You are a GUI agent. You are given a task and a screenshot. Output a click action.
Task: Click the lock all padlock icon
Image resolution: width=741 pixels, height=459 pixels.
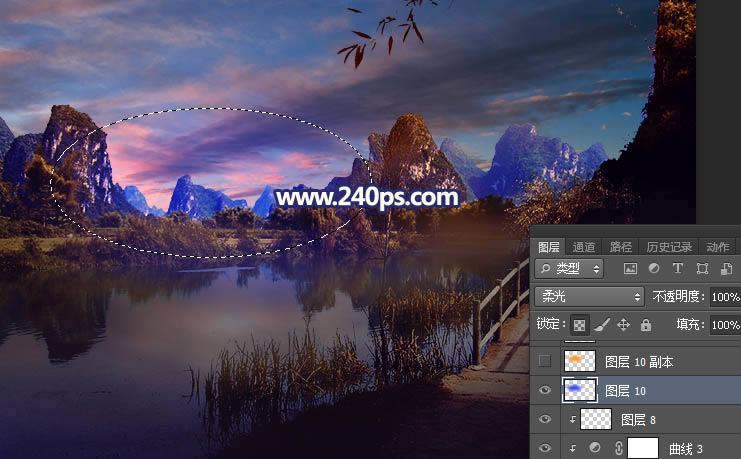[x=645, y=325]
